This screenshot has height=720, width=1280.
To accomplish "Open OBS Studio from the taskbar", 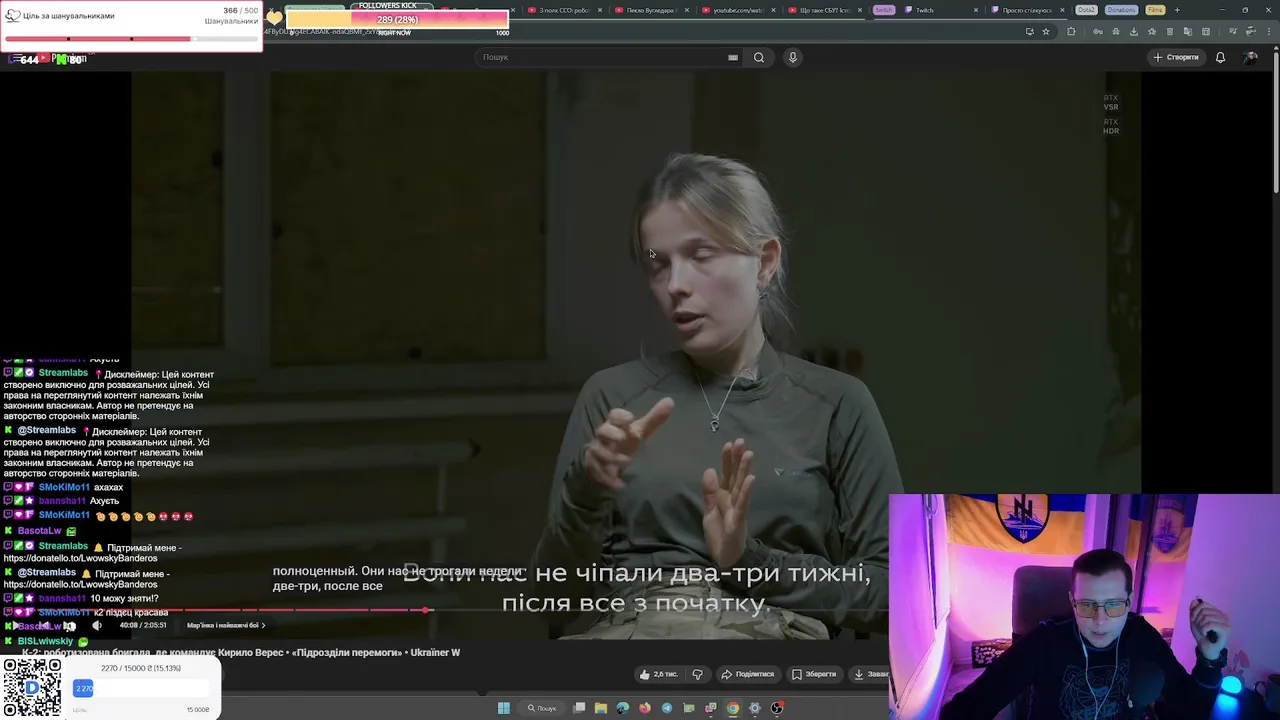I will point(777,708).
